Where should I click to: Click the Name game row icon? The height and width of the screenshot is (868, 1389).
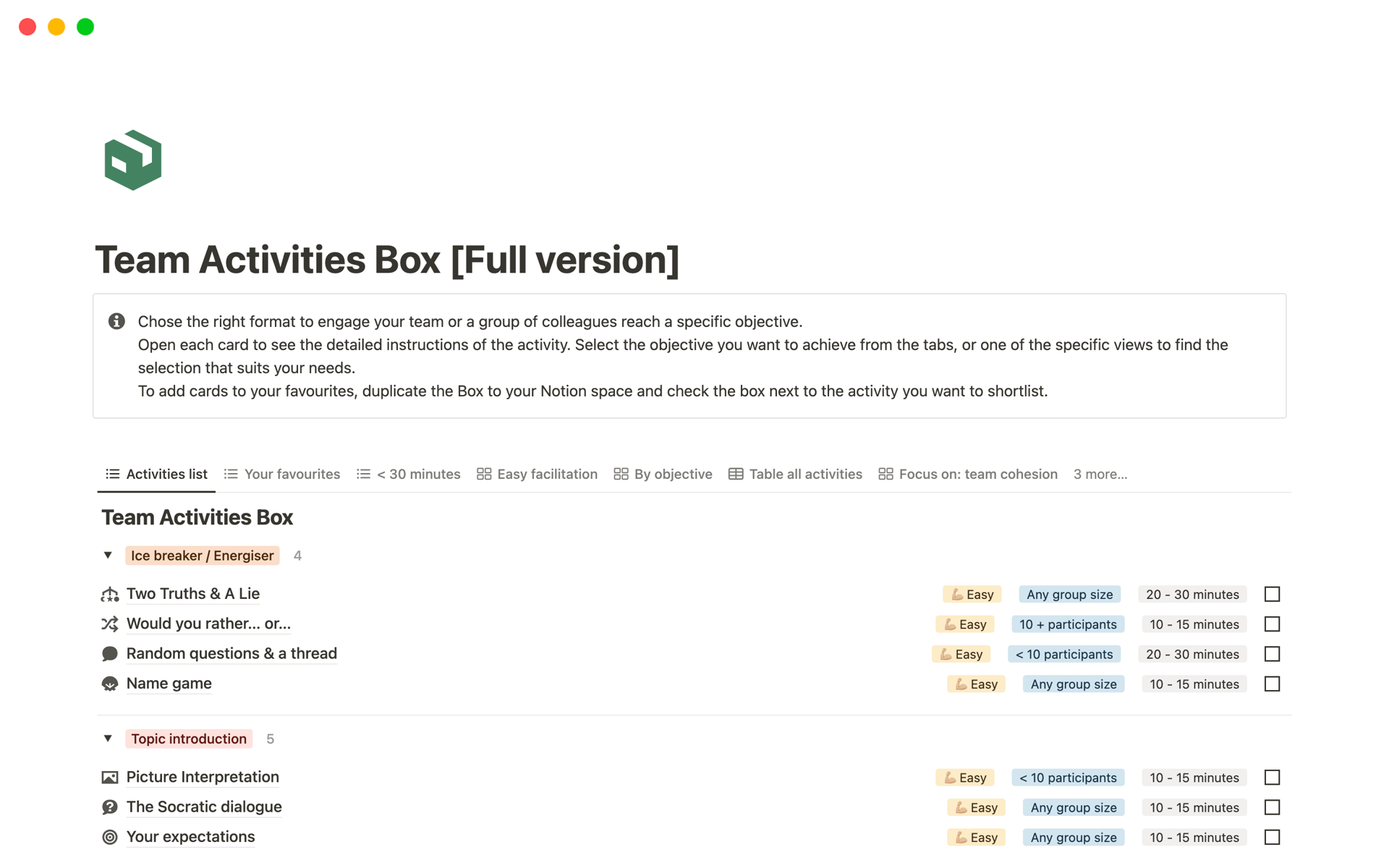110,684
